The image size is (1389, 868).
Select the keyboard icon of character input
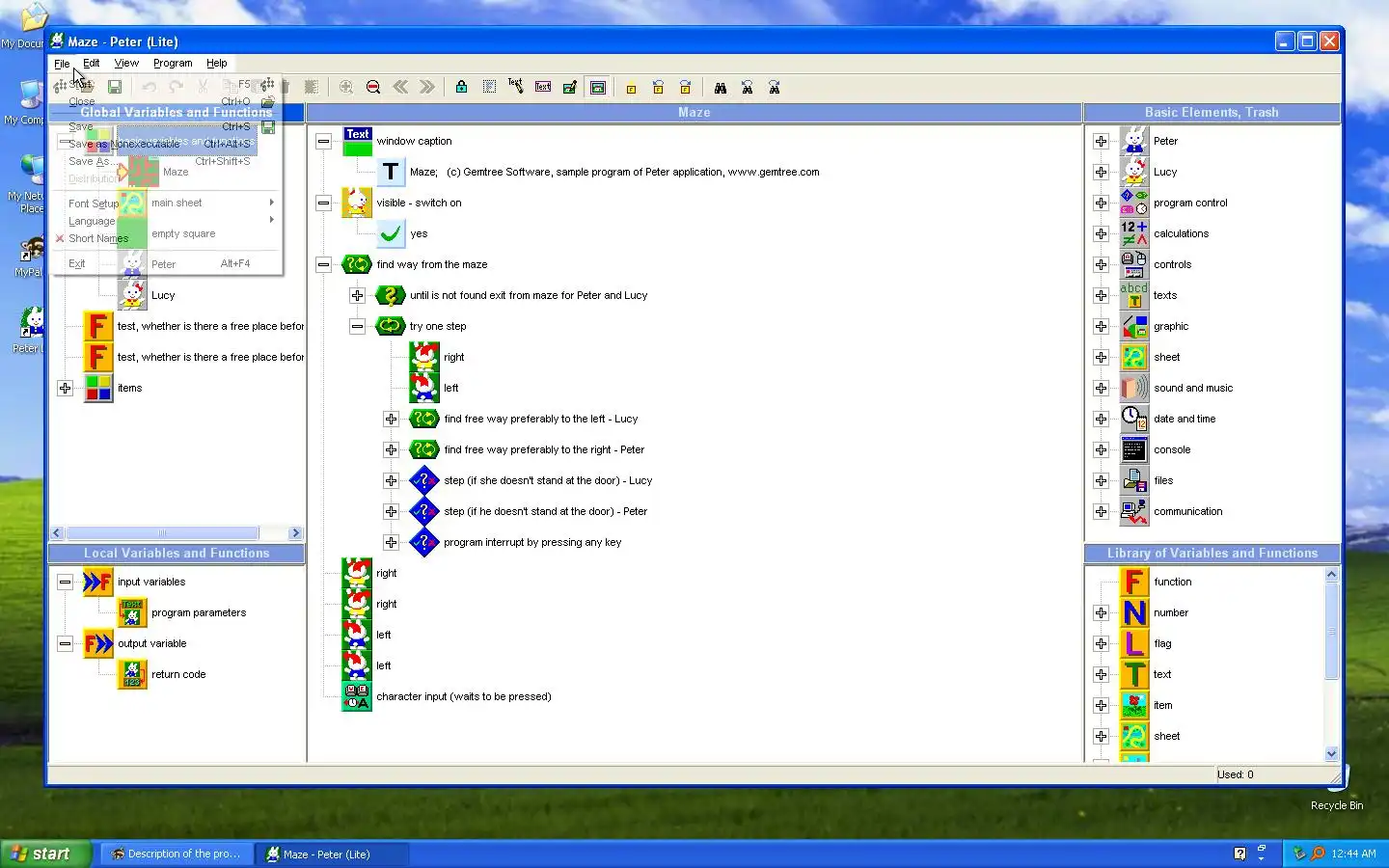click(x=358, y=696)
